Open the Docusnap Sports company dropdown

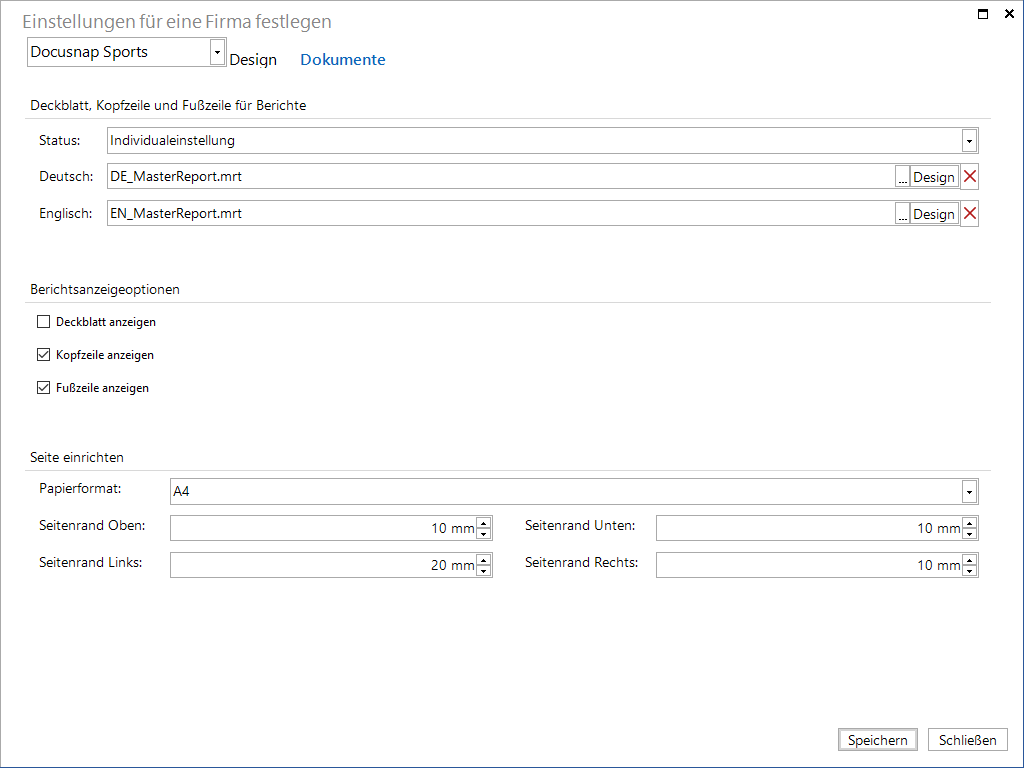(217, 52)
